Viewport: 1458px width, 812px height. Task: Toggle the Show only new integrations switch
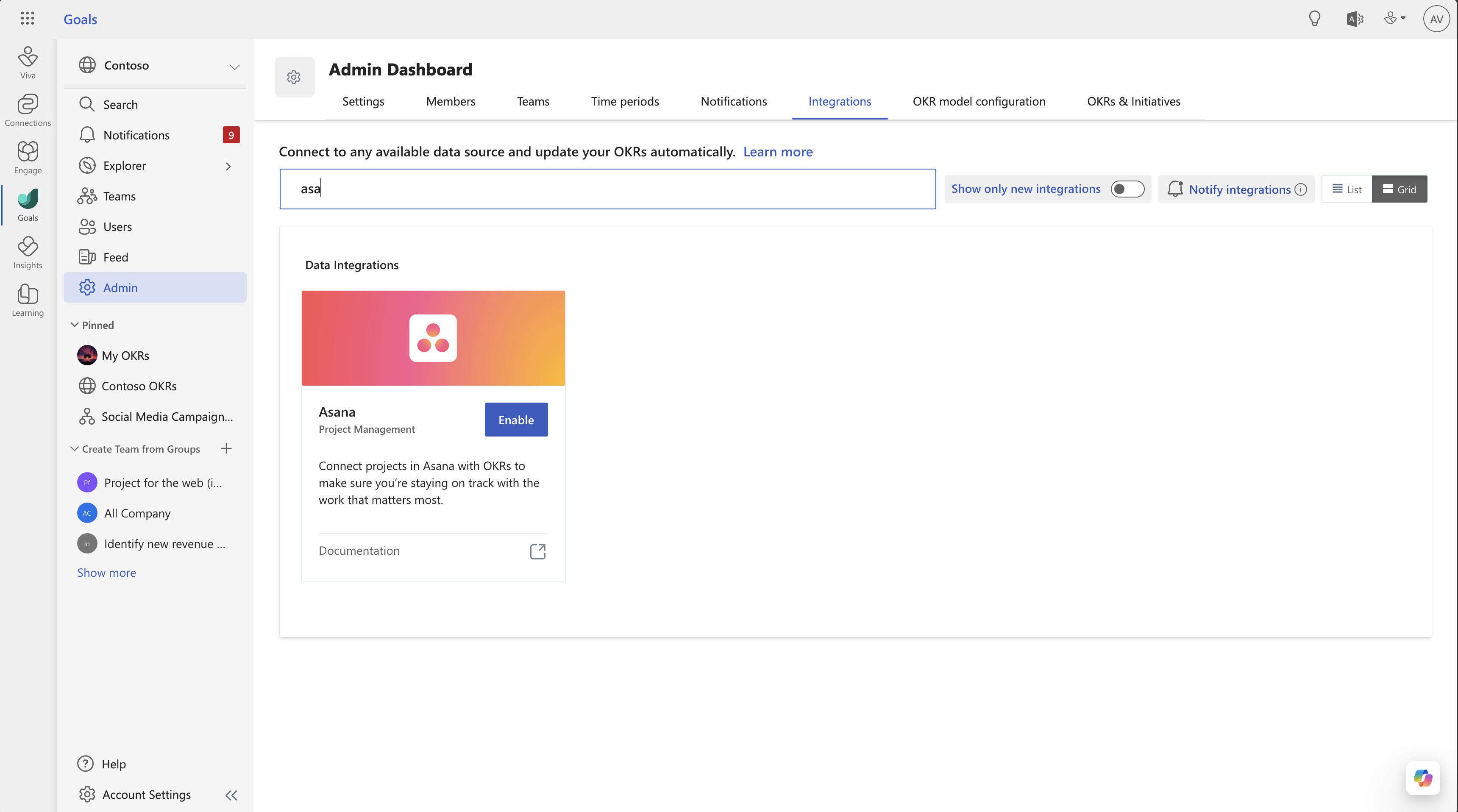tap(1127, 189)
